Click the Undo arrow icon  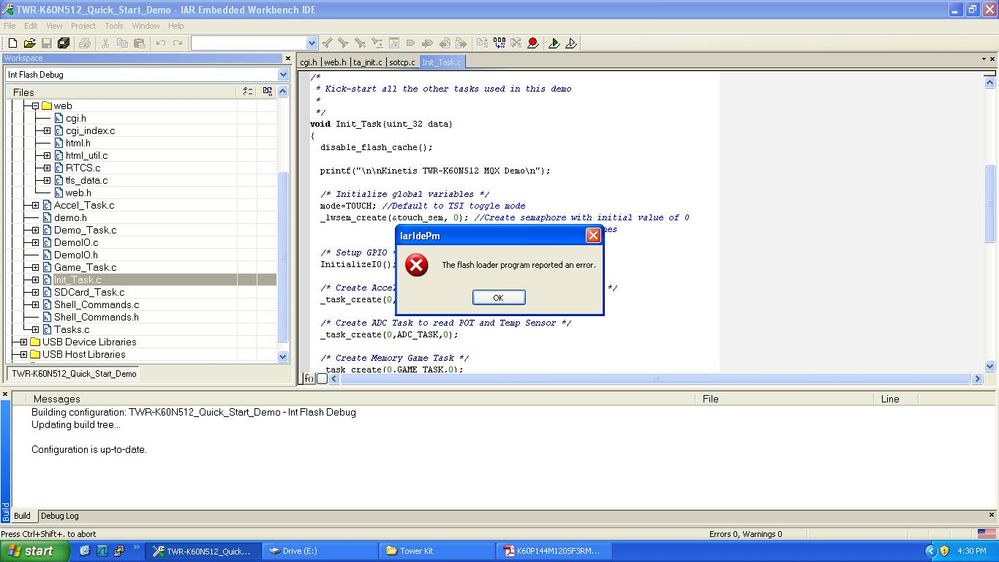click(161, 43)
